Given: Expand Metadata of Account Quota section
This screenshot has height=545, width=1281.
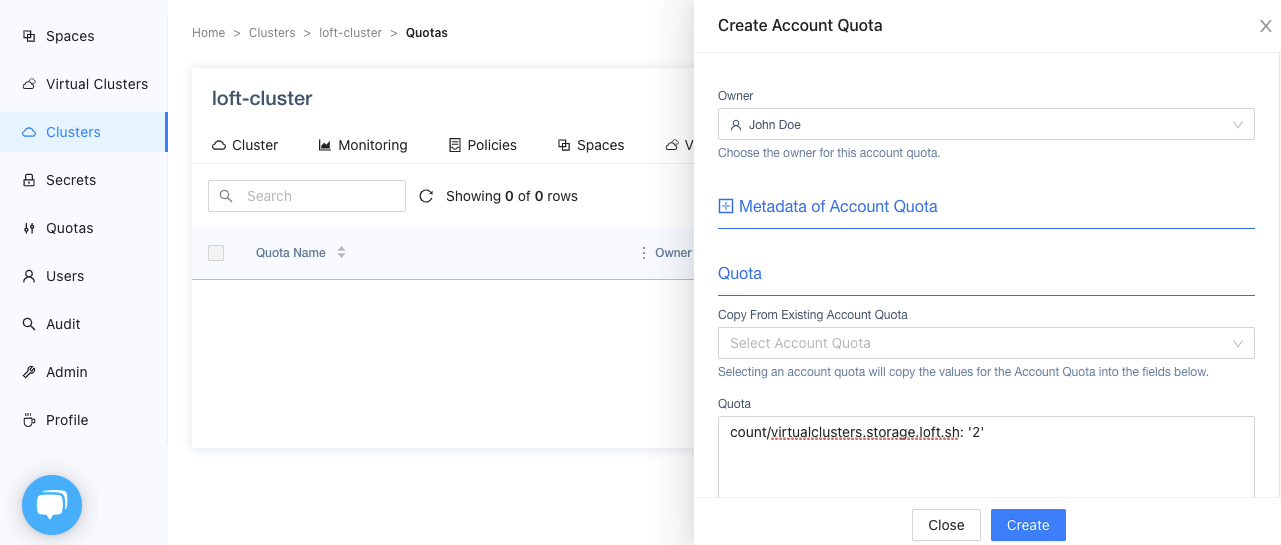Looking at the screenshot, I should tap(726, 206).
